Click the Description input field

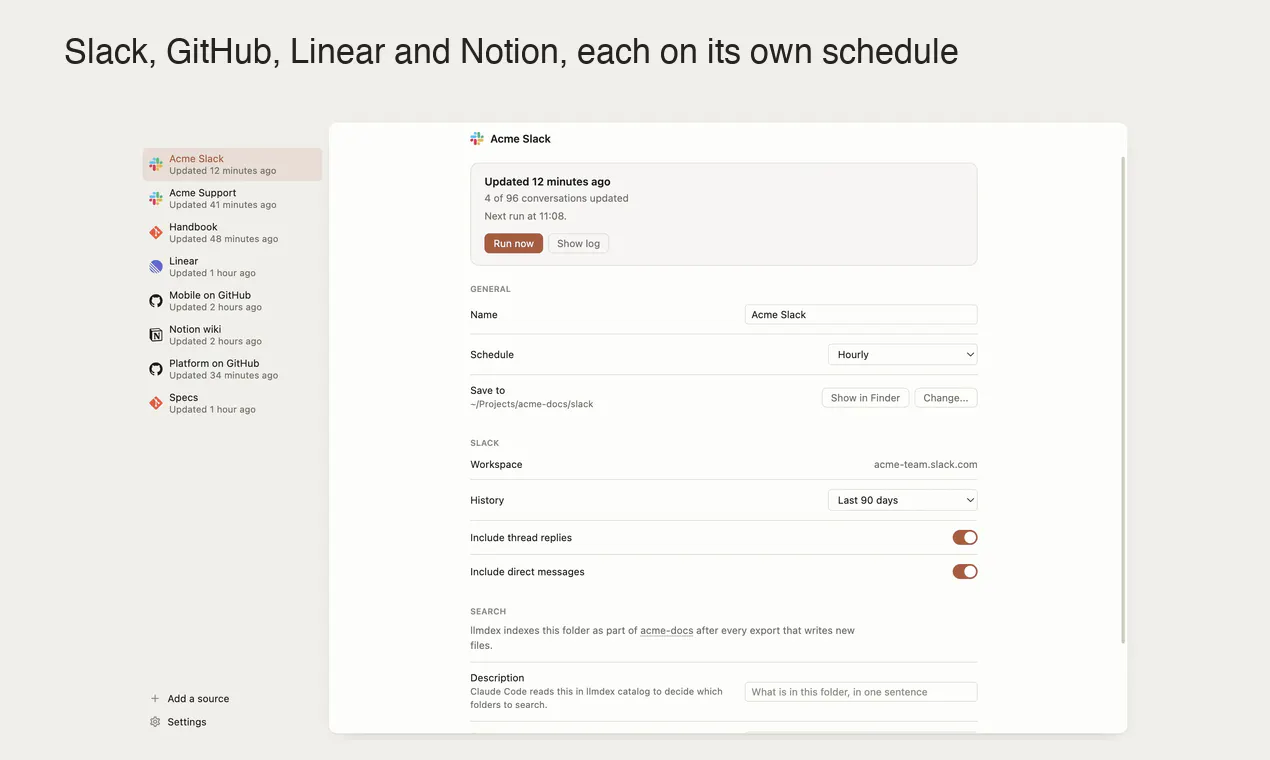[861, 691]
